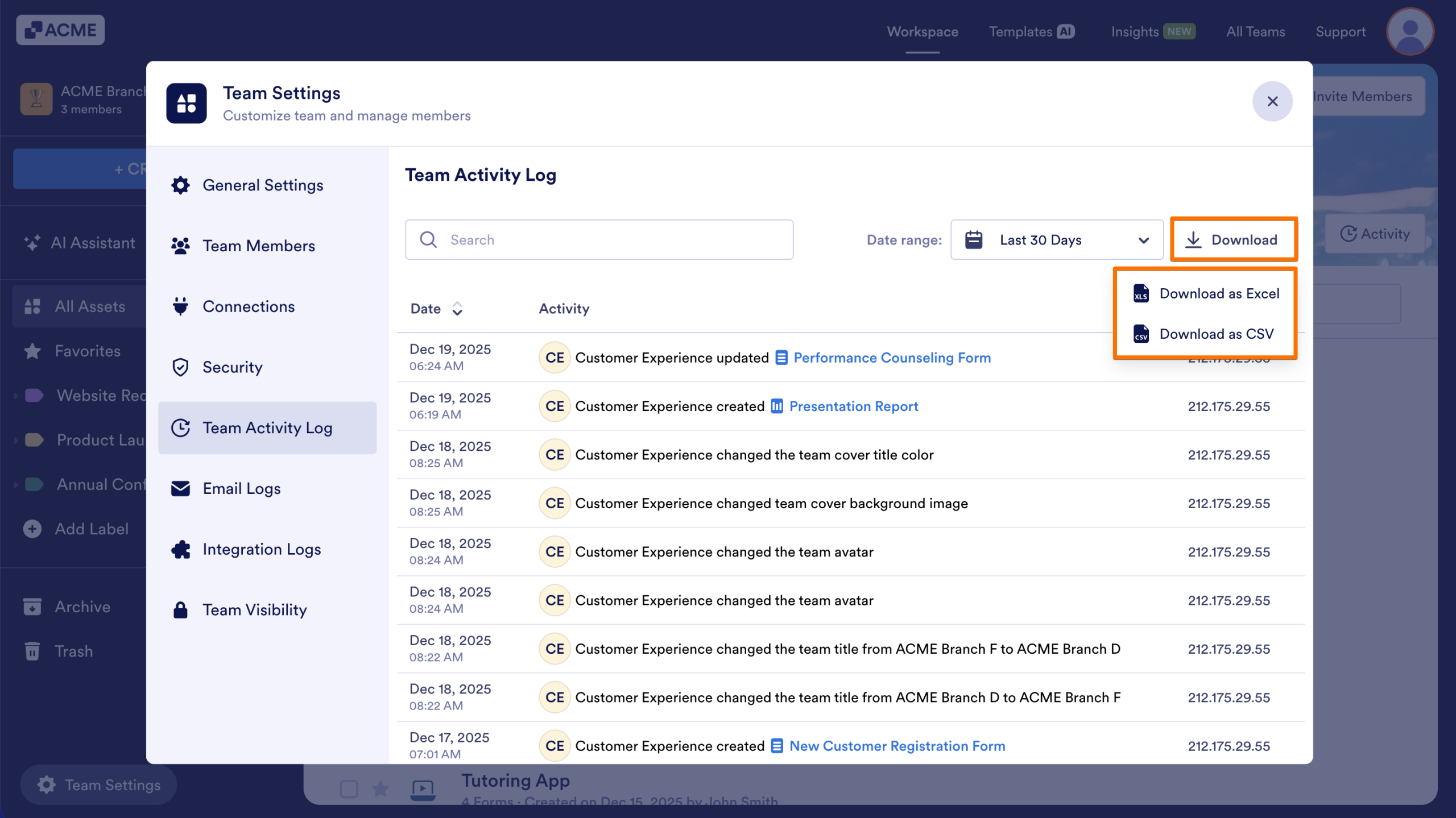Open the Insights menu item

1134,31
